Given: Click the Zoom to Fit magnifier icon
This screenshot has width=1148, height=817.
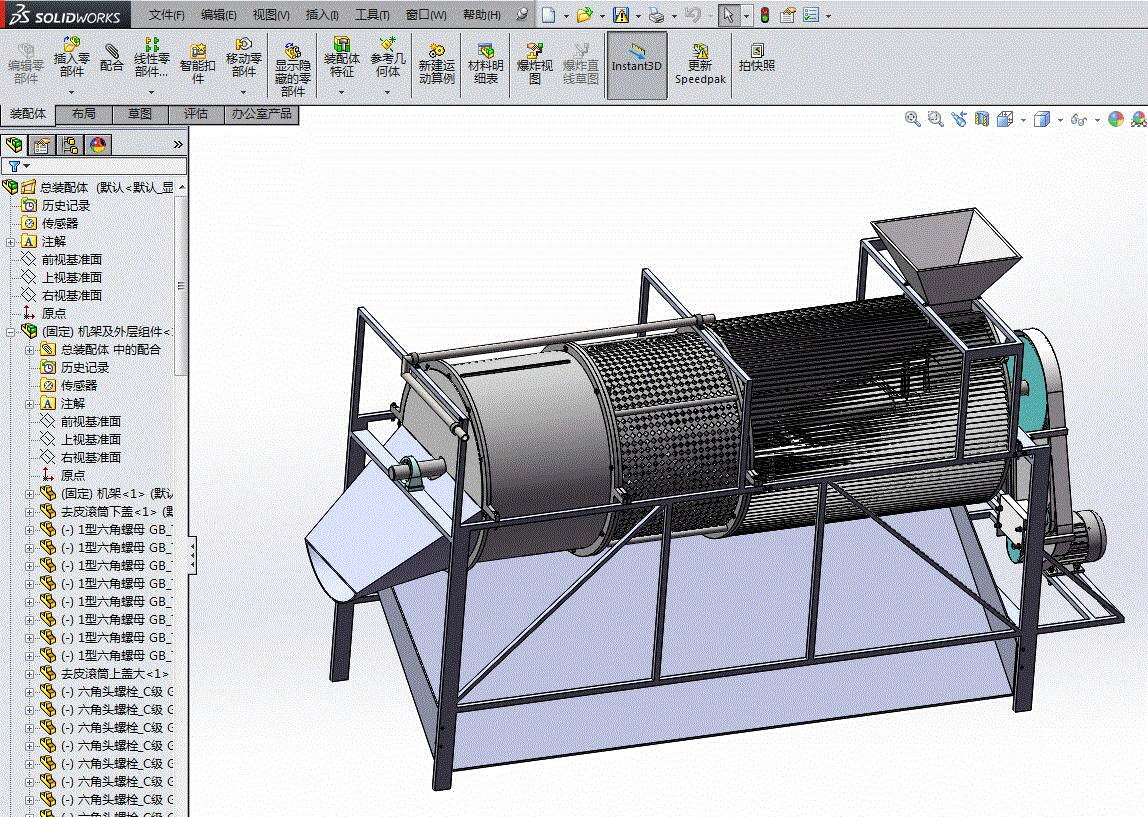Looking at the screenshot, I should tap(912, 119).
